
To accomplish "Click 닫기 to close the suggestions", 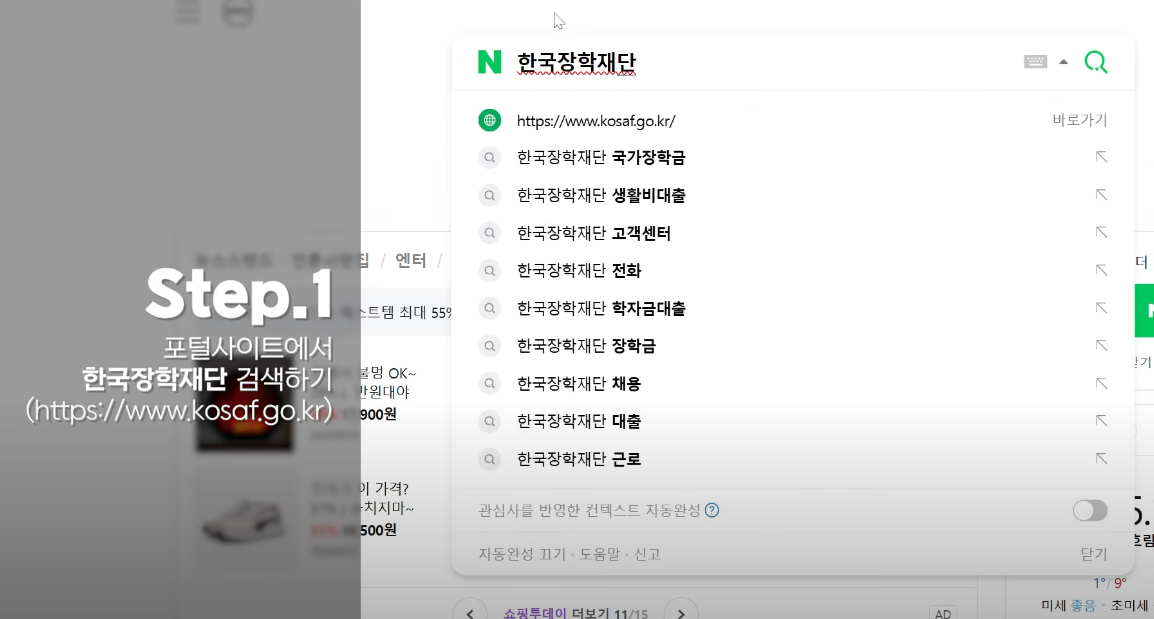I will tap(1094, 554).
